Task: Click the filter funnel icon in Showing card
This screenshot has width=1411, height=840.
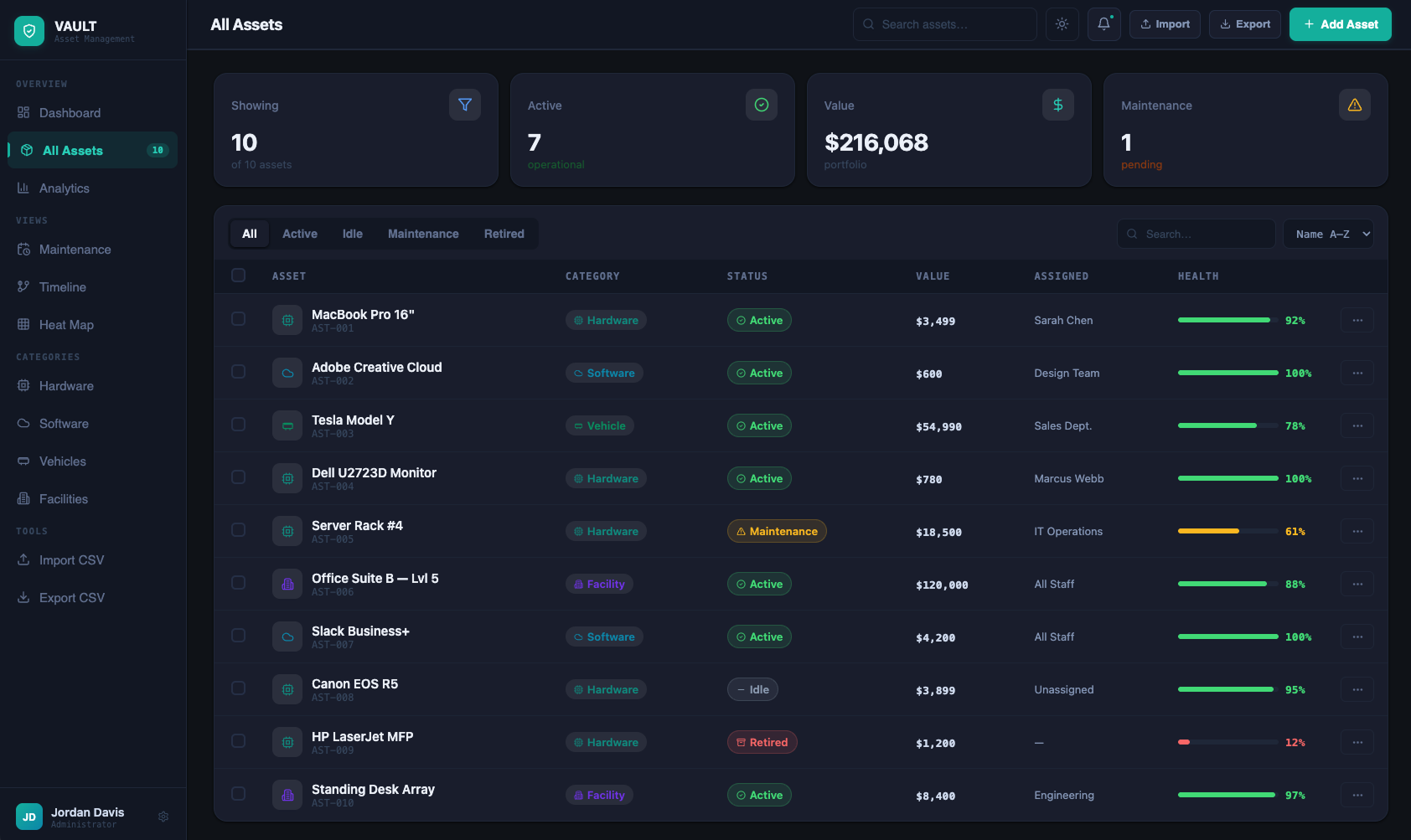Action: [464, 105]
